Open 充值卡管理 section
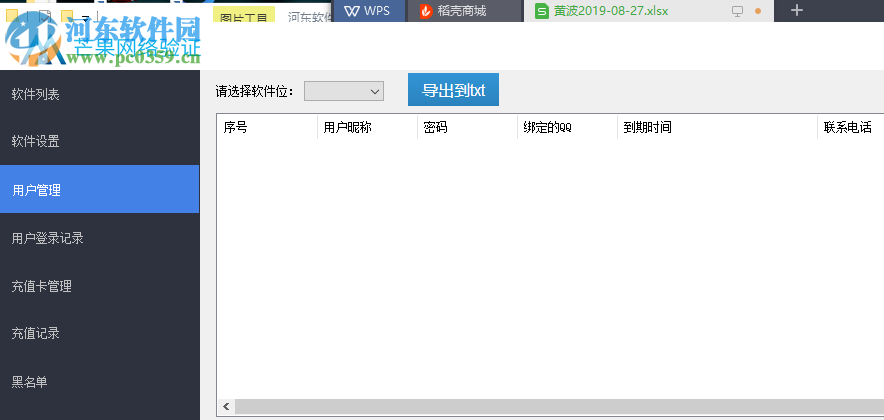Image resolution: width=884 pixels, height=420 pixels. (99, 286)
